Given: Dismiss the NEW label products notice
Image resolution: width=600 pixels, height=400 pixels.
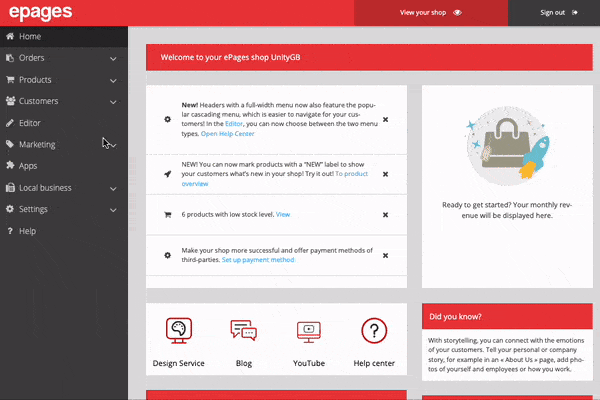Looking at the screenshot, I should 385,174.
